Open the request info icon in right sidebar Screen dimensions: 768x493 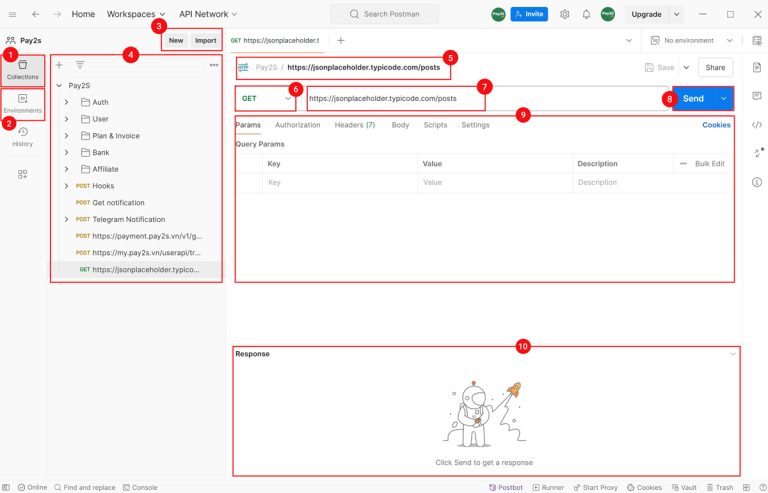[756, 182]
